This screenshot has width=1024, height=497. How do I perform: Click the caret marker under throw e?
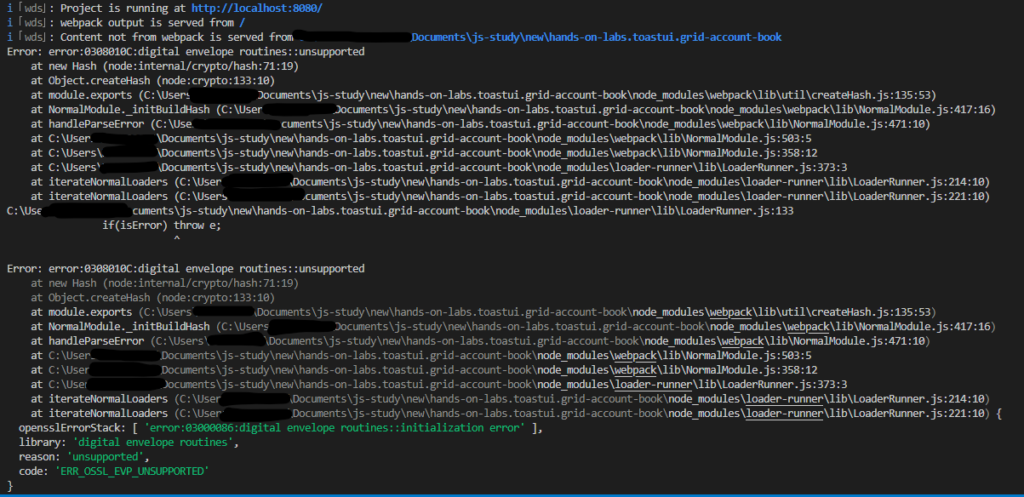[176, 240]
